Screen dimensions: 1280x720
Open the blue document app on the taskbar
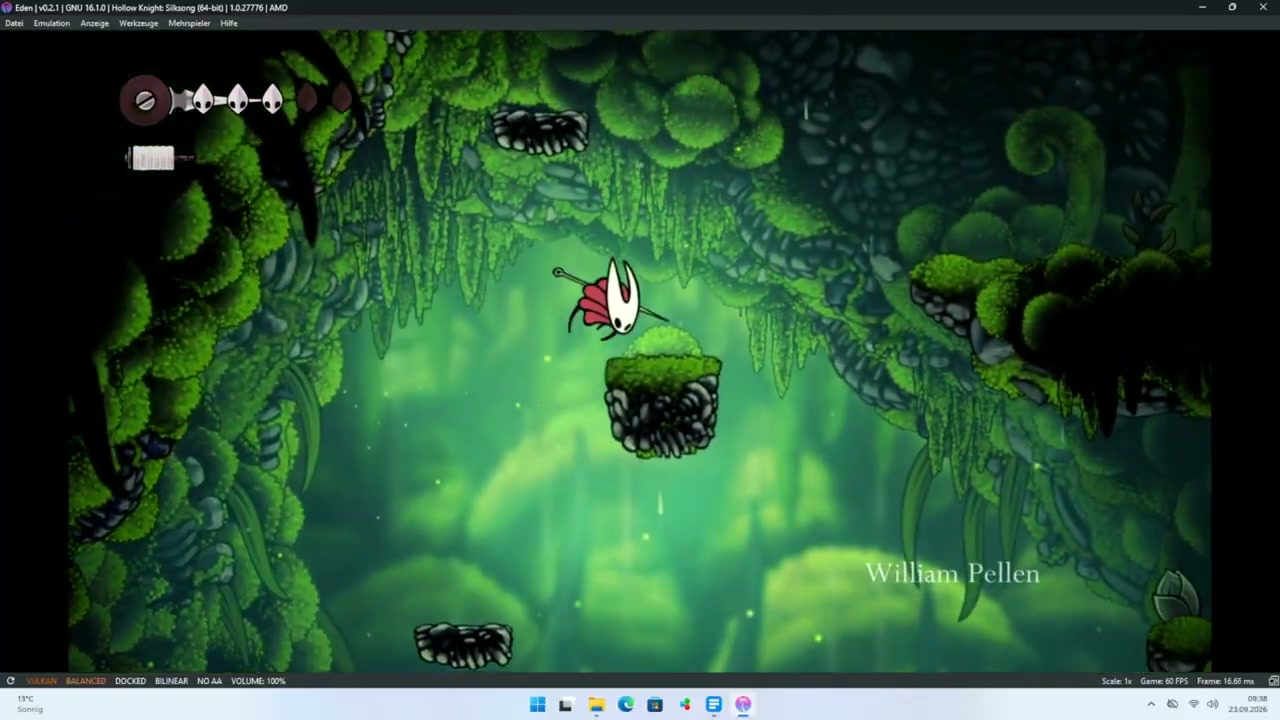[714, 705]
